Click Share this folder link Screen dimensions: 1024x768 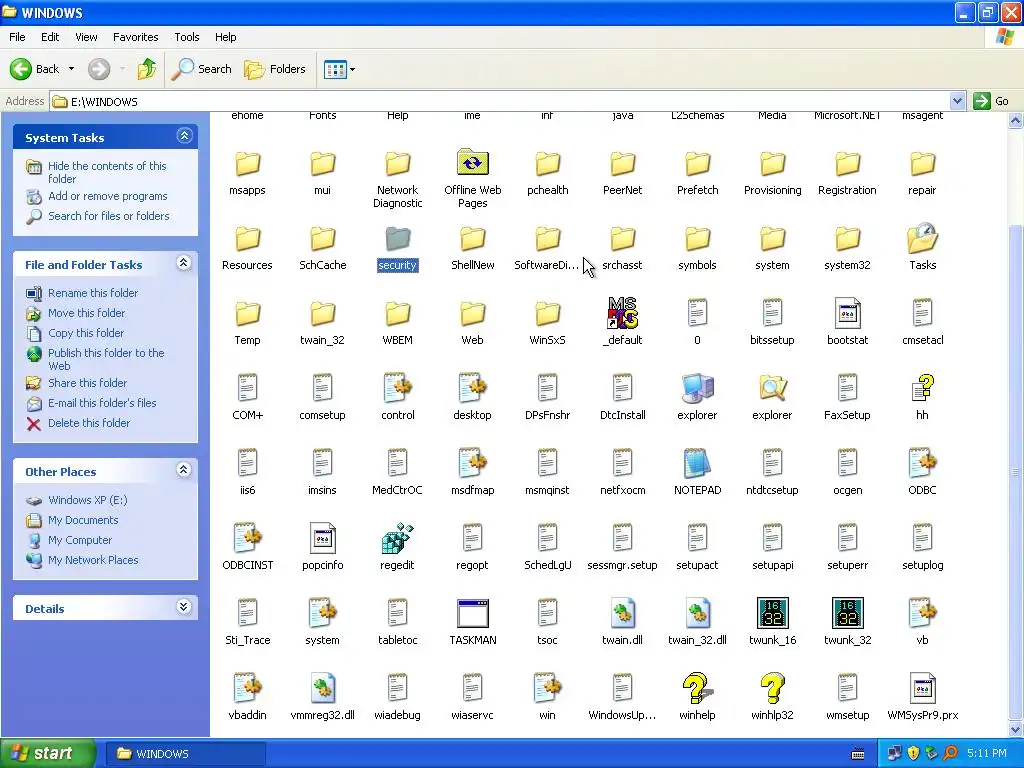coord(88,383)
